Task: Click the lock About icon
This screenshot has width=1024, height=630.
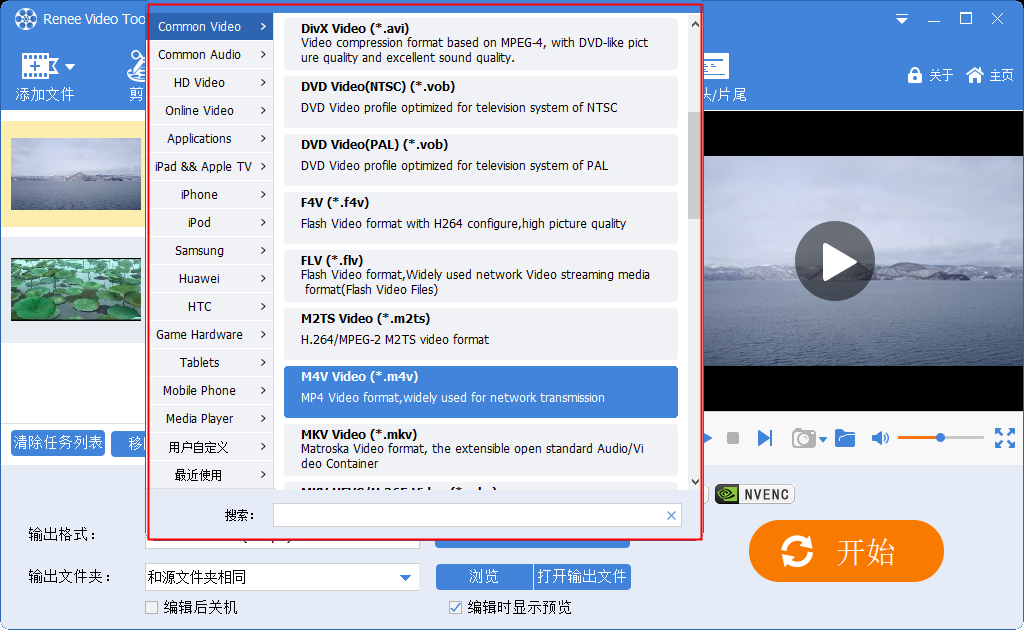Action: (x=914, y=75)
